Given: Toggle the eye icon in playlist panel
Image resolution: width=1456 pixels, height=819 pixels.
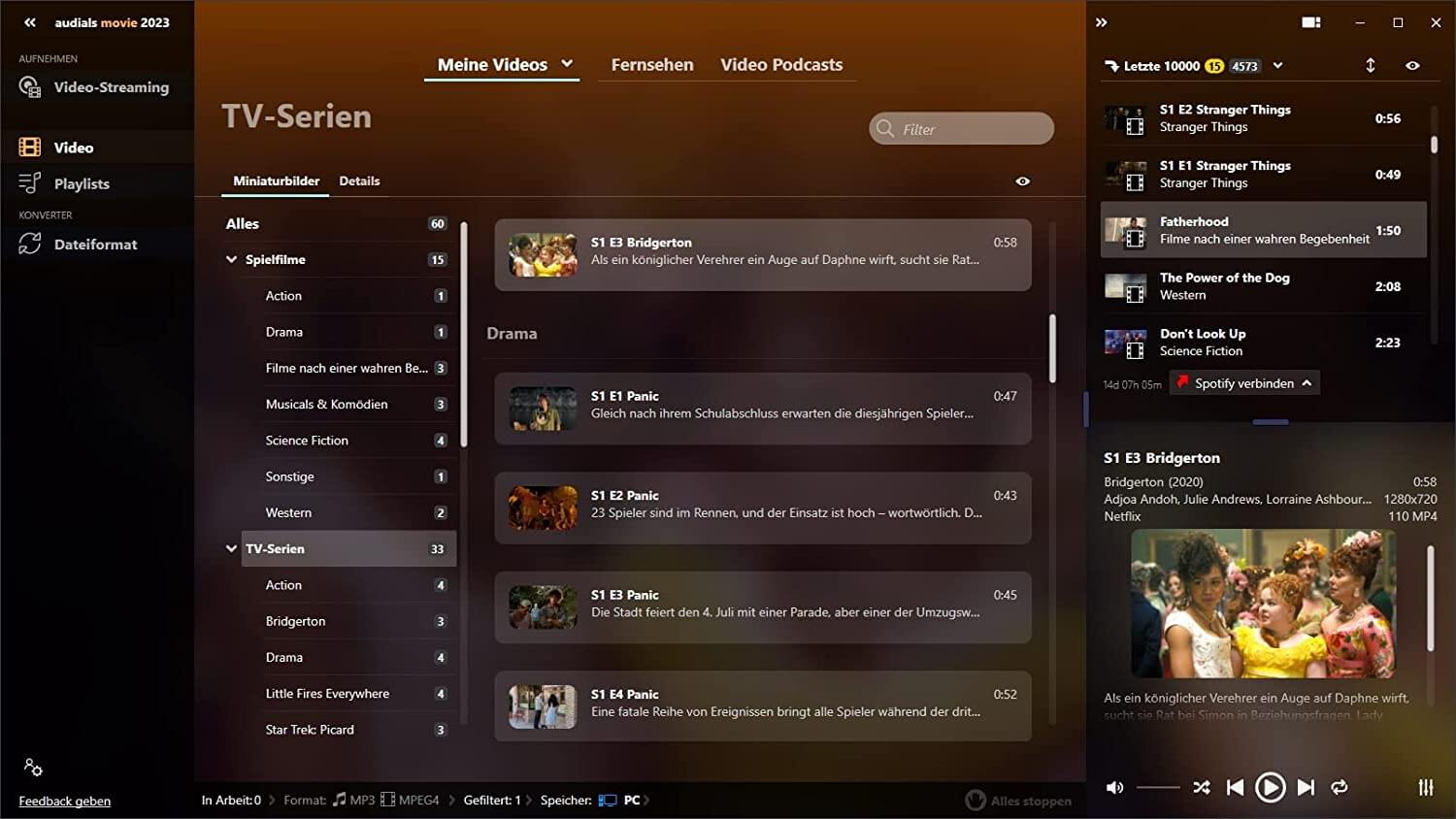Looking at the screenshot, I should [1412, 66].
